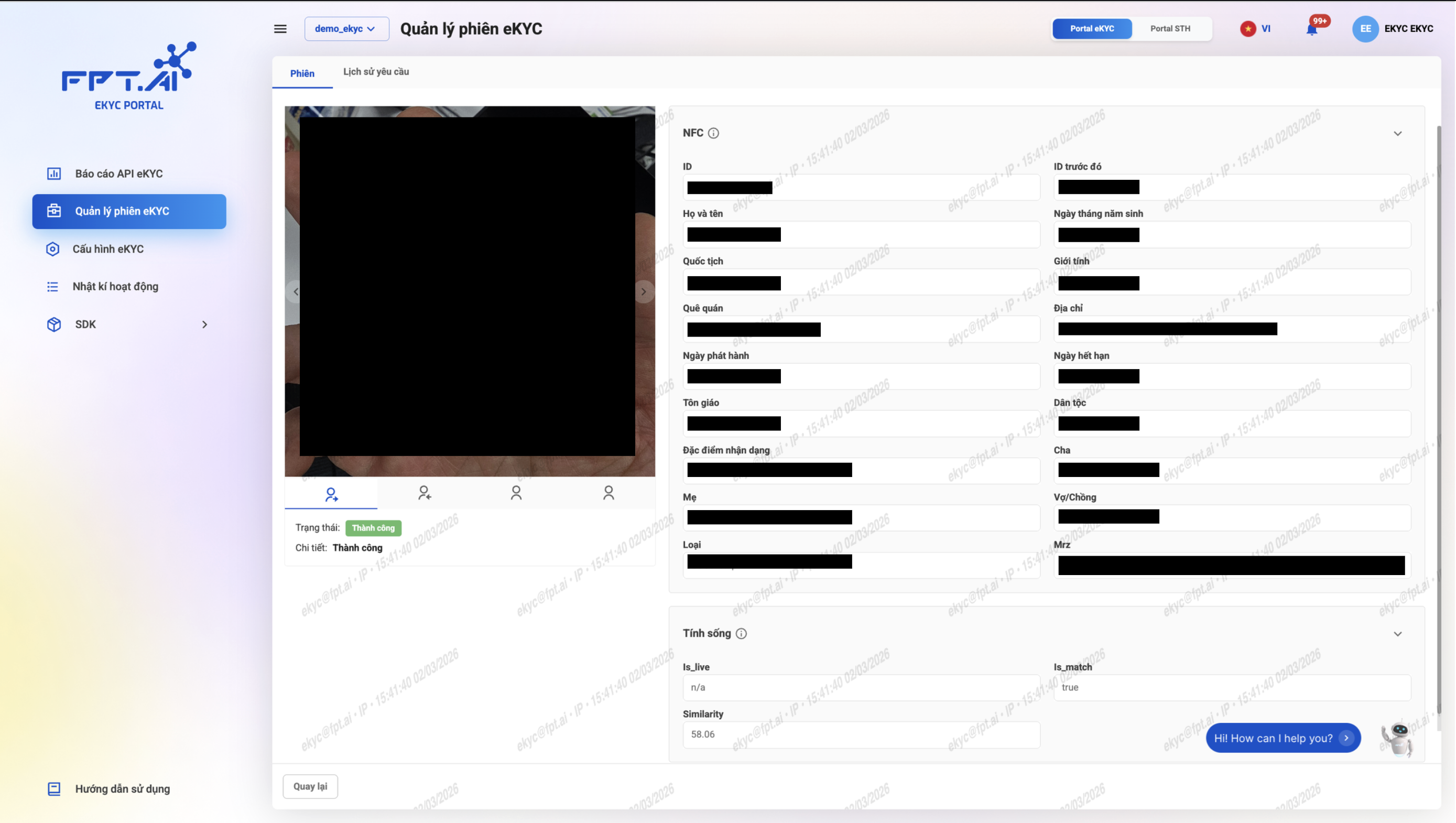This screenshot has width=1456, height=823.
Task: Click the Mrz field
Action: (x=1232, y=565)
